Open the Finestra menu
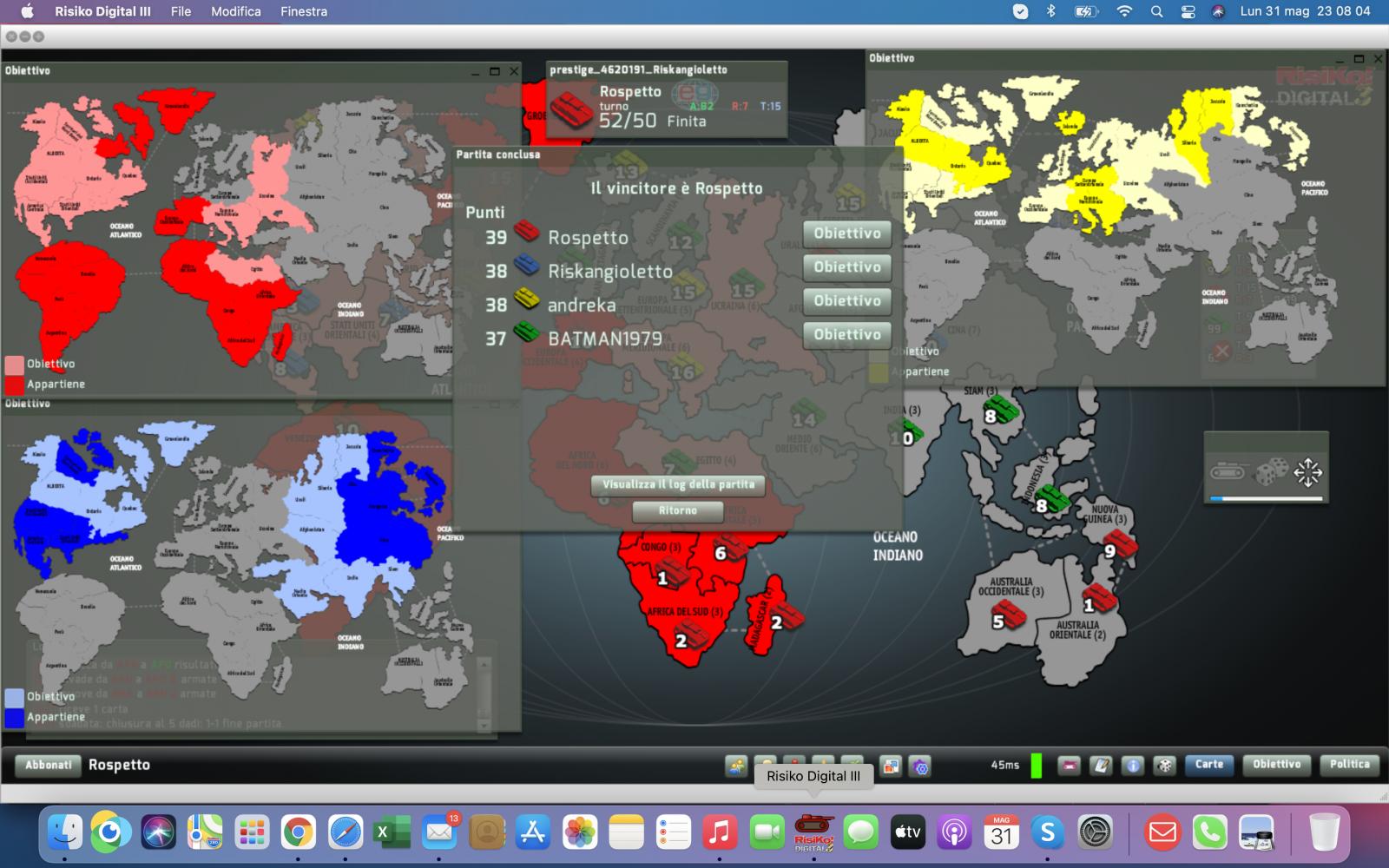 [304, 11]
